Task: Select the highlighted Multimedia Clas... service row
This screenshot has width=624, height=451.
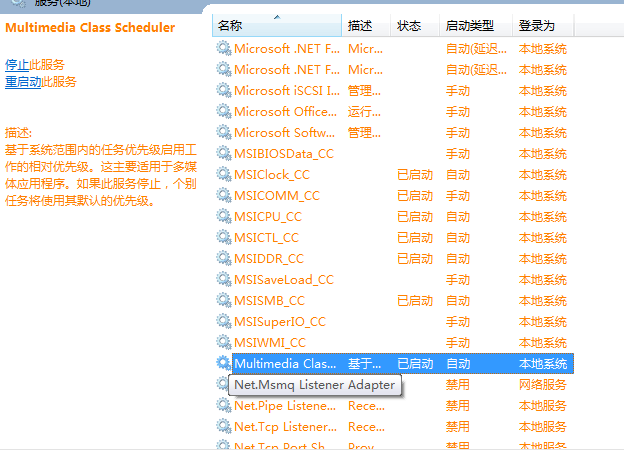Action: (403, 363)
